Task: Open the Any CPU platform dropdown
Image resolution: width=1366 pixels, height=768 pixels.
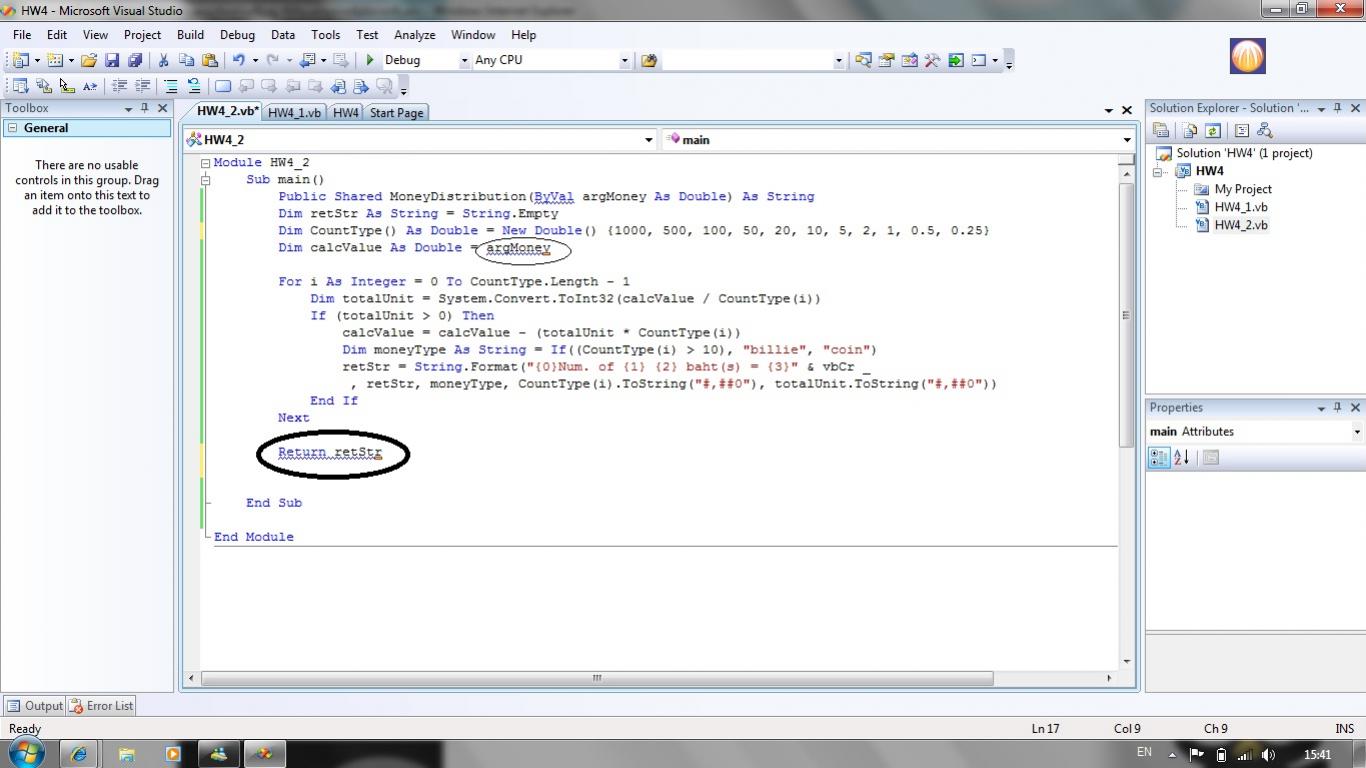Action: [624, 60]
